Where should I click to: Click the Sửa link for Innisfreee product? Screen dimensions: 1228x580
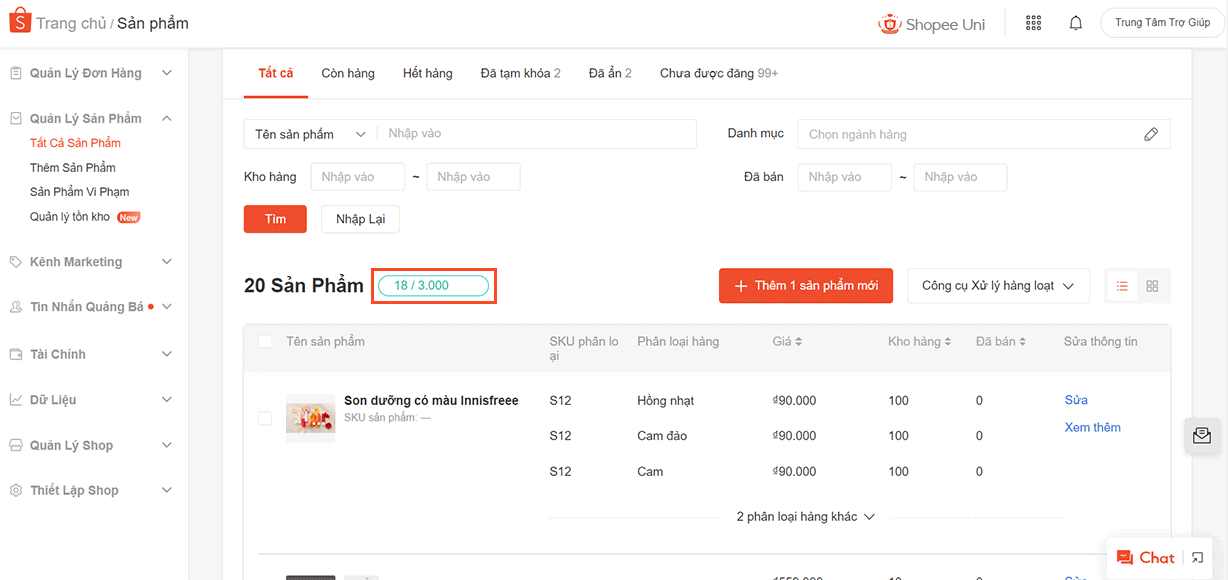click(x=1076, y=400)
